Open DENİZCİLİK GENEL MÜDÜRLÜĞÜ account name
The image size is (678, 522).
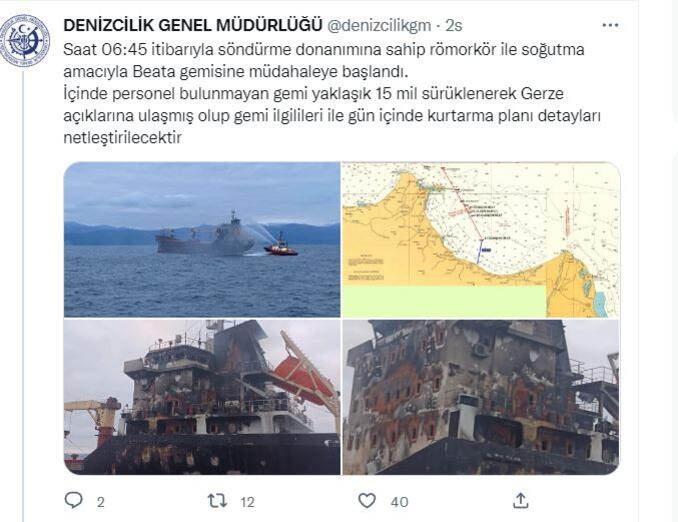(193, 25)
